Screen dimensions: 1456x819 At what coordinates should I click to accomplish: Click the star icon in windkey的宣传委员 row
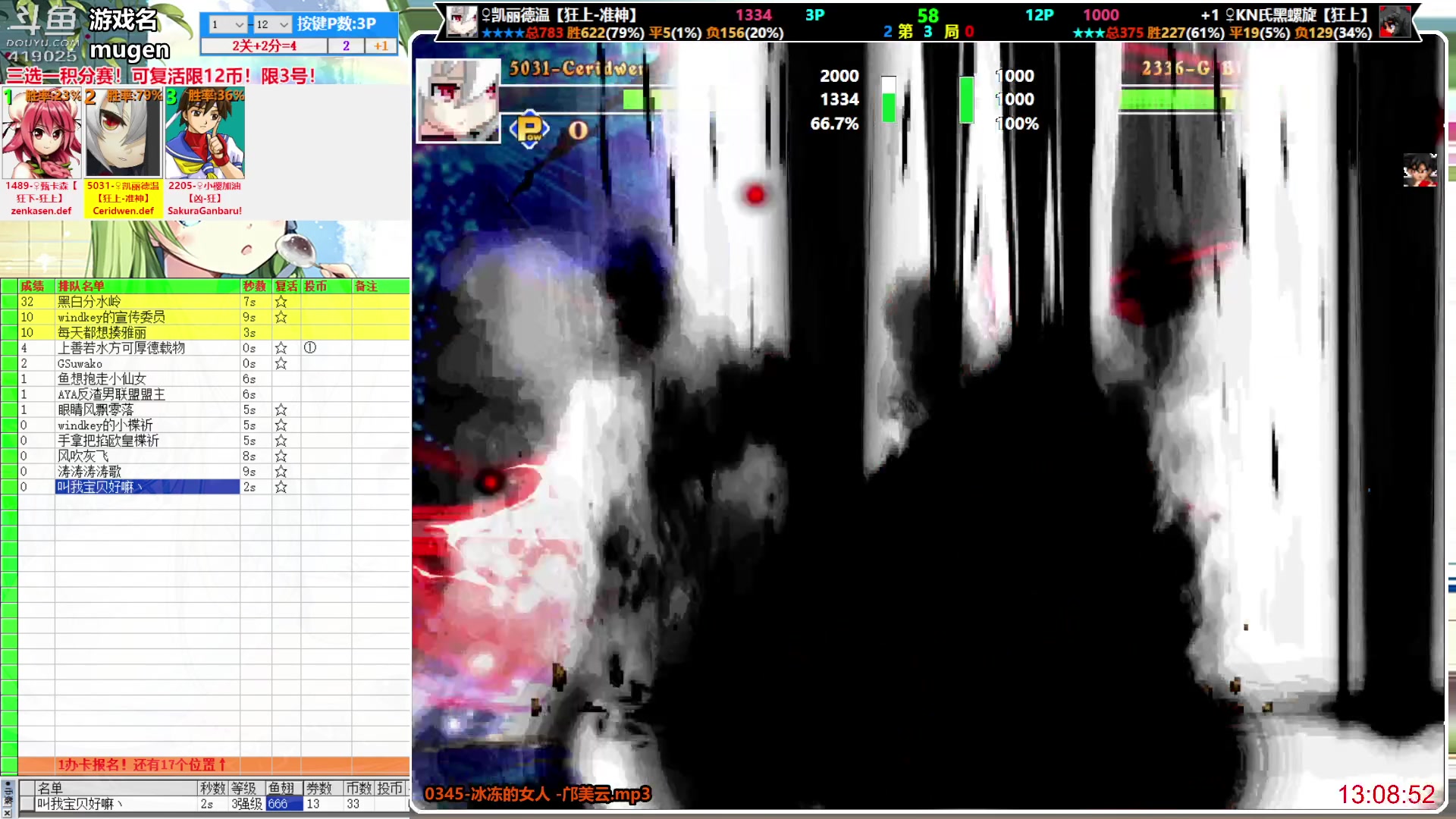281,317
